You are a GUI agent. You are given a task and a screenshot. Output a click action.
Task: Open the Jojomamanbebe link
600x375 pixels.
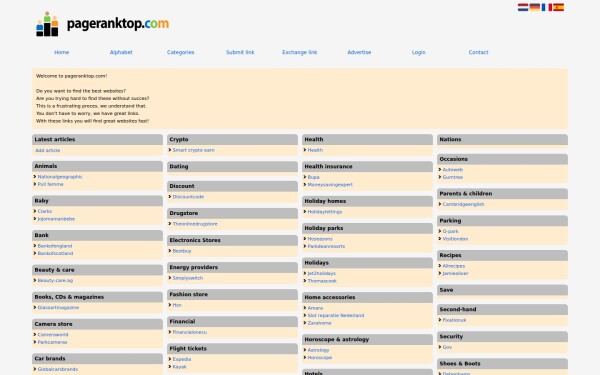(56, 219)
